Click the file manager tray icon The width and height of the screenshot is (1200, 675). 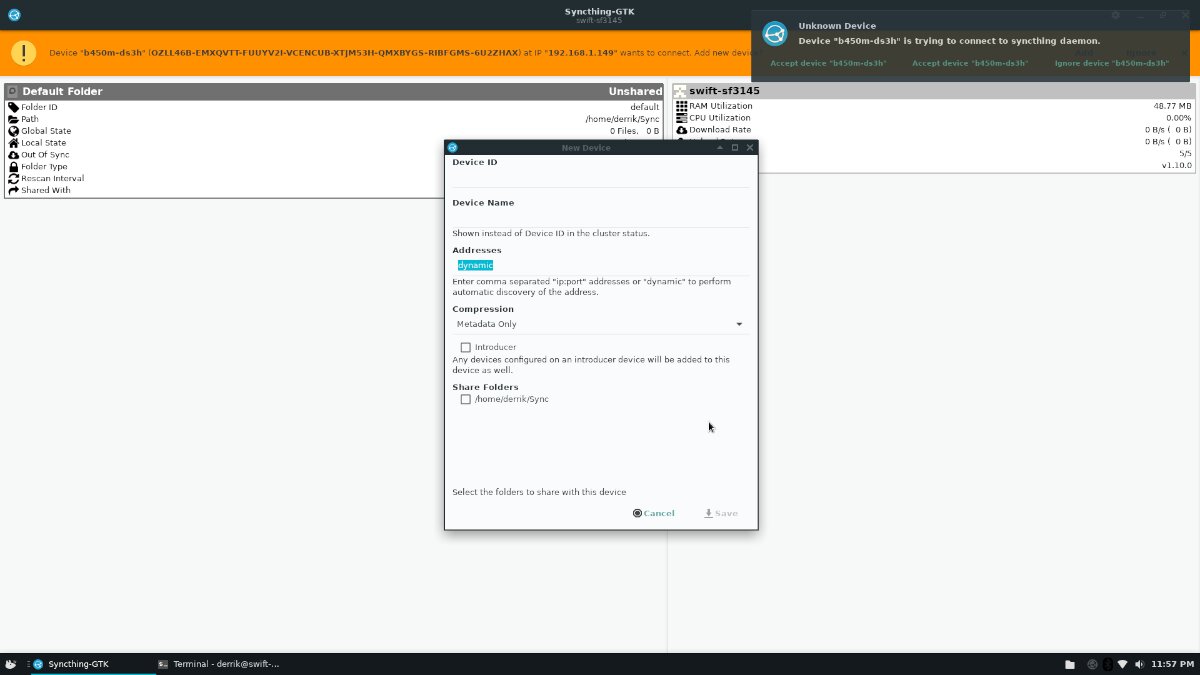point(1070,664)
